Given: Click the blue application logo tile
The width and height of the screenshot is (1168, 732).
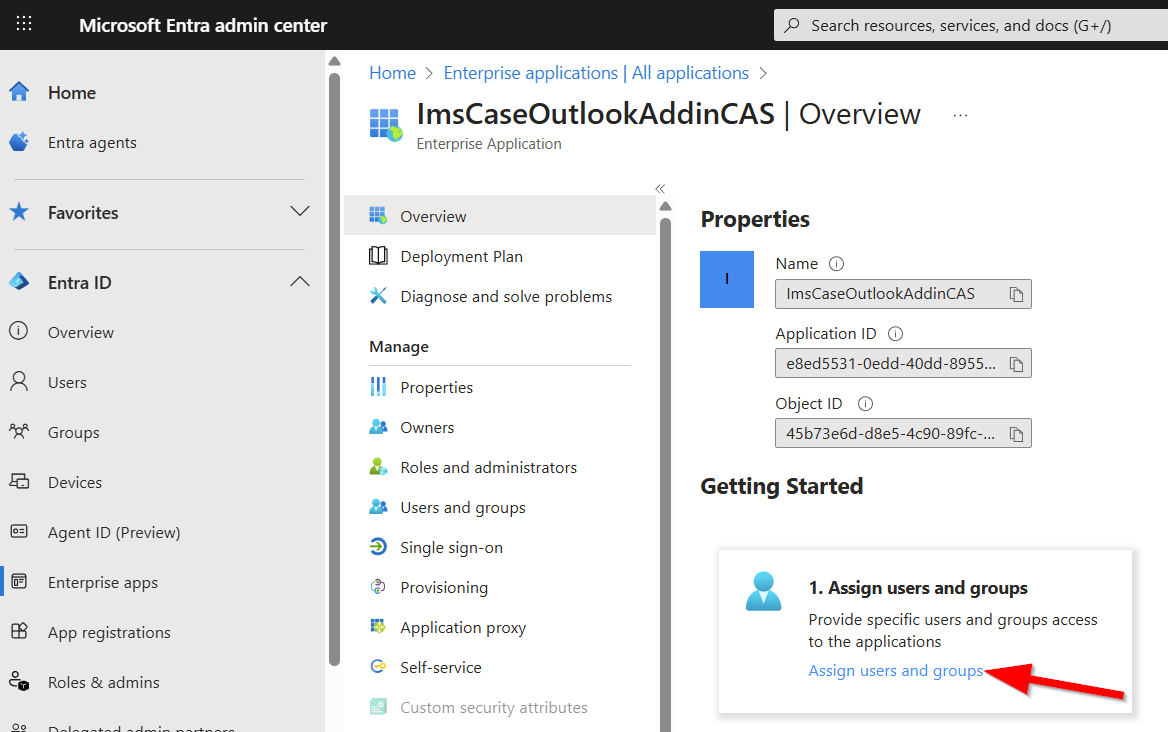Looking at the screenshot, I should 727,279.
